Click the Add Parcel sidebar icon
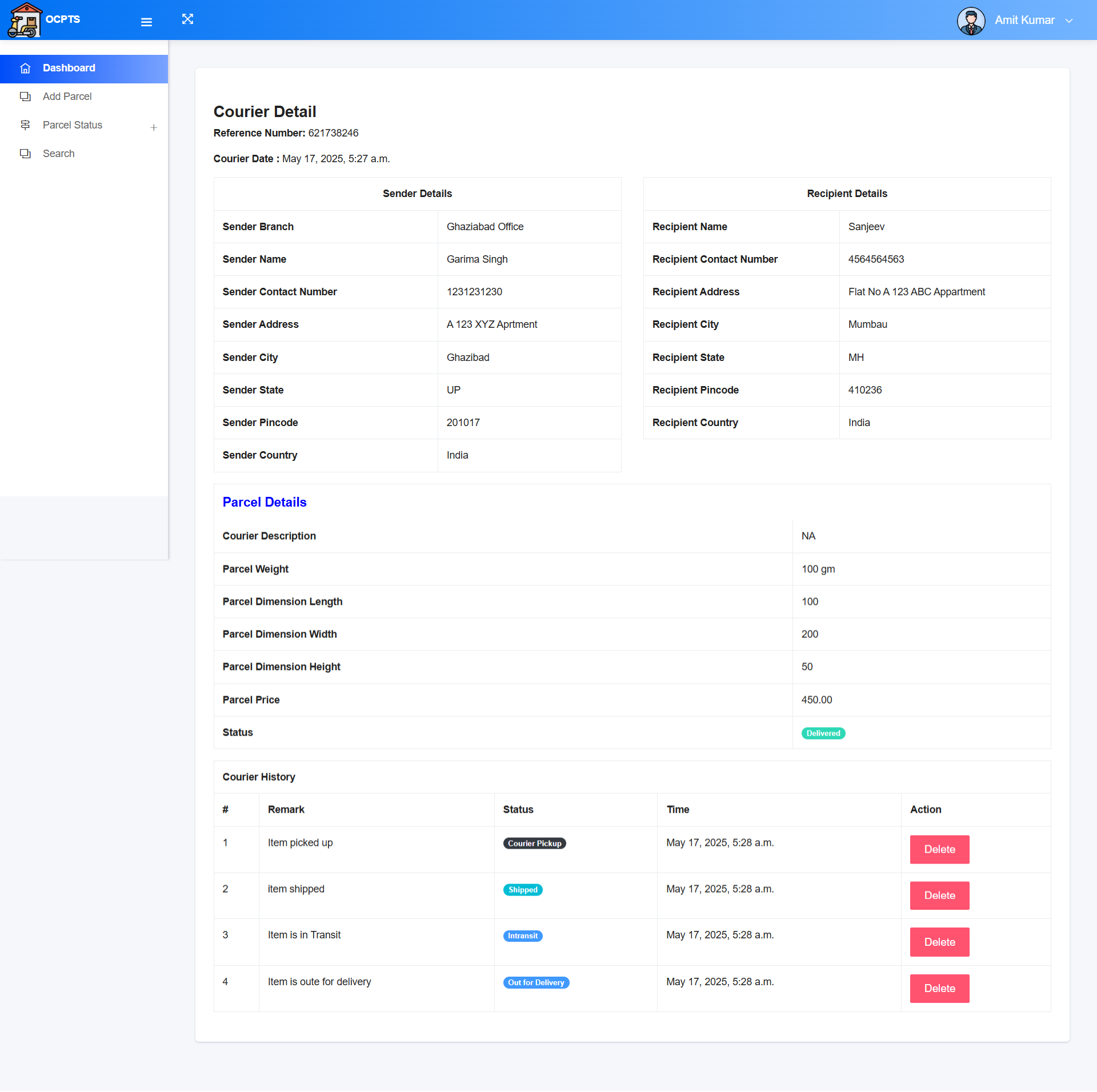This screenshot has height=1092, width=1097. 25,97
